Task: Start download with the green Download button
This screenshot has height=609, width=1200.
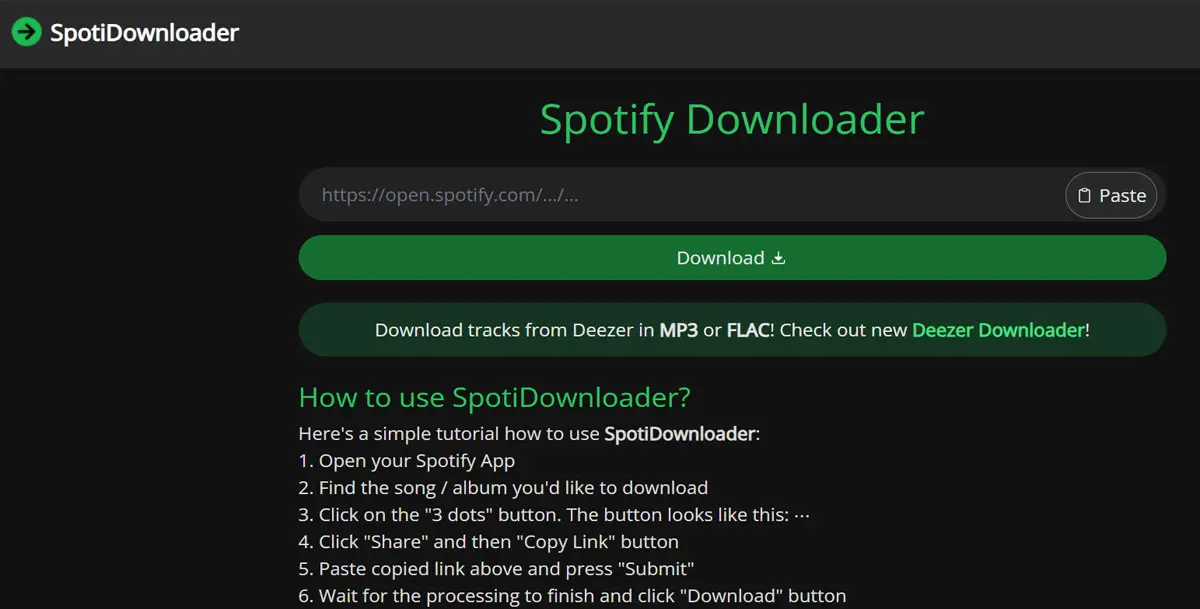Action: coord(732,258)
